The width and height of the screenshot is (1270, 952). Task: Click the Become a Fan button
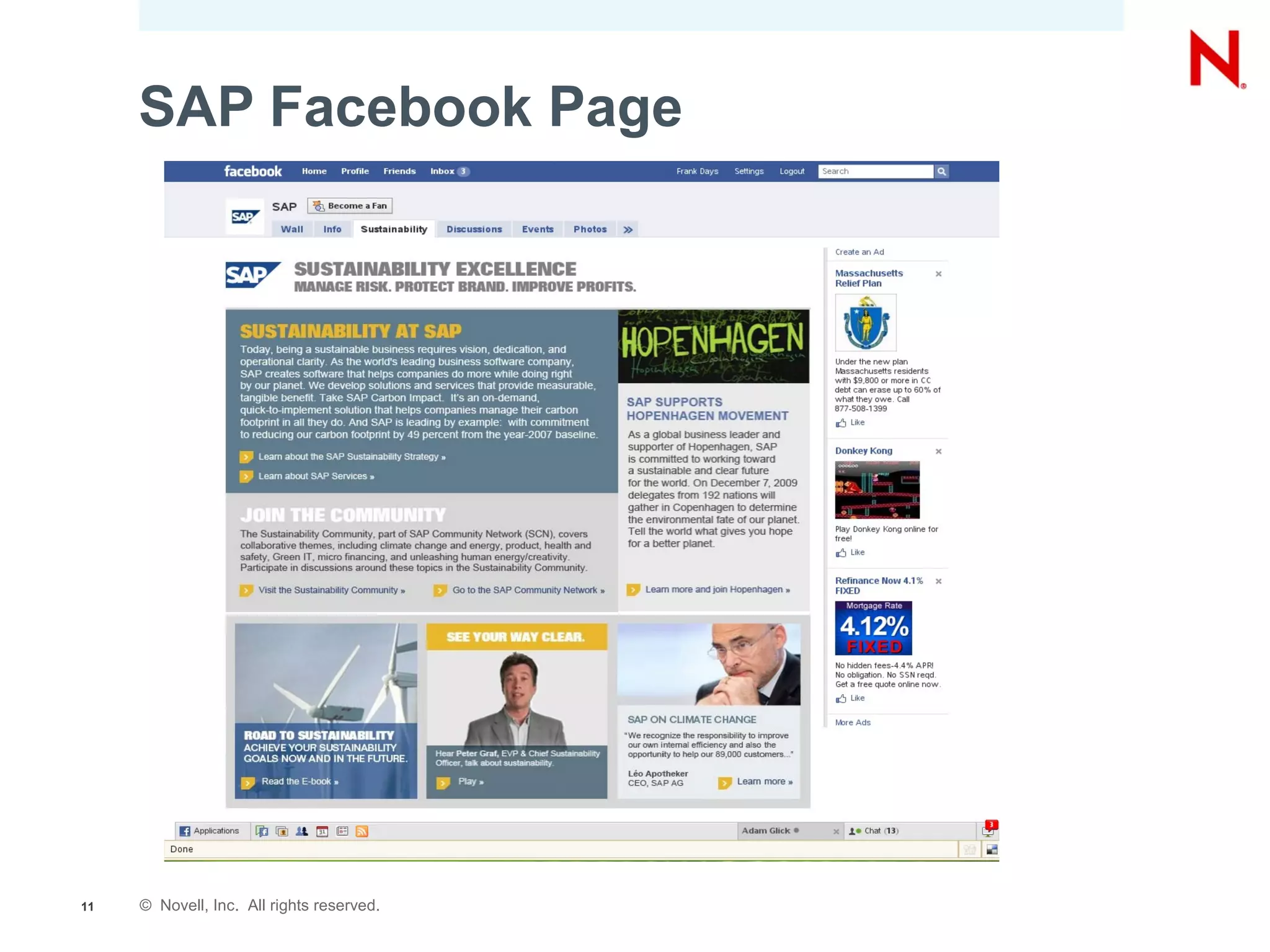click(x=350, y=206)
